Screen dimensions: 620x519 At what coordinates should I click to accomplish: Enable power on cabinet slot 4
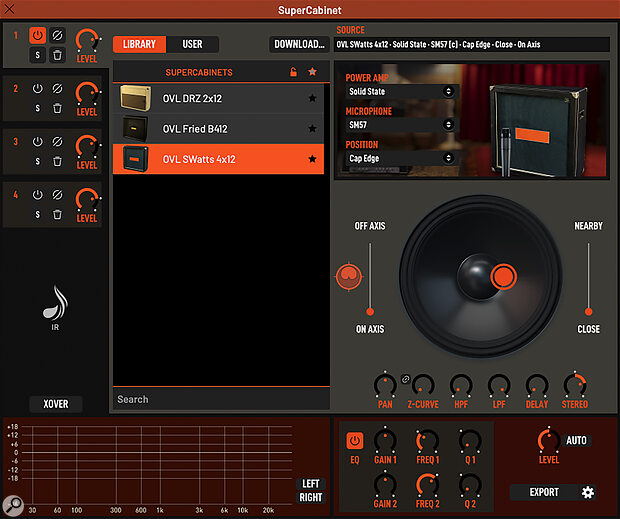coord(37,196)
